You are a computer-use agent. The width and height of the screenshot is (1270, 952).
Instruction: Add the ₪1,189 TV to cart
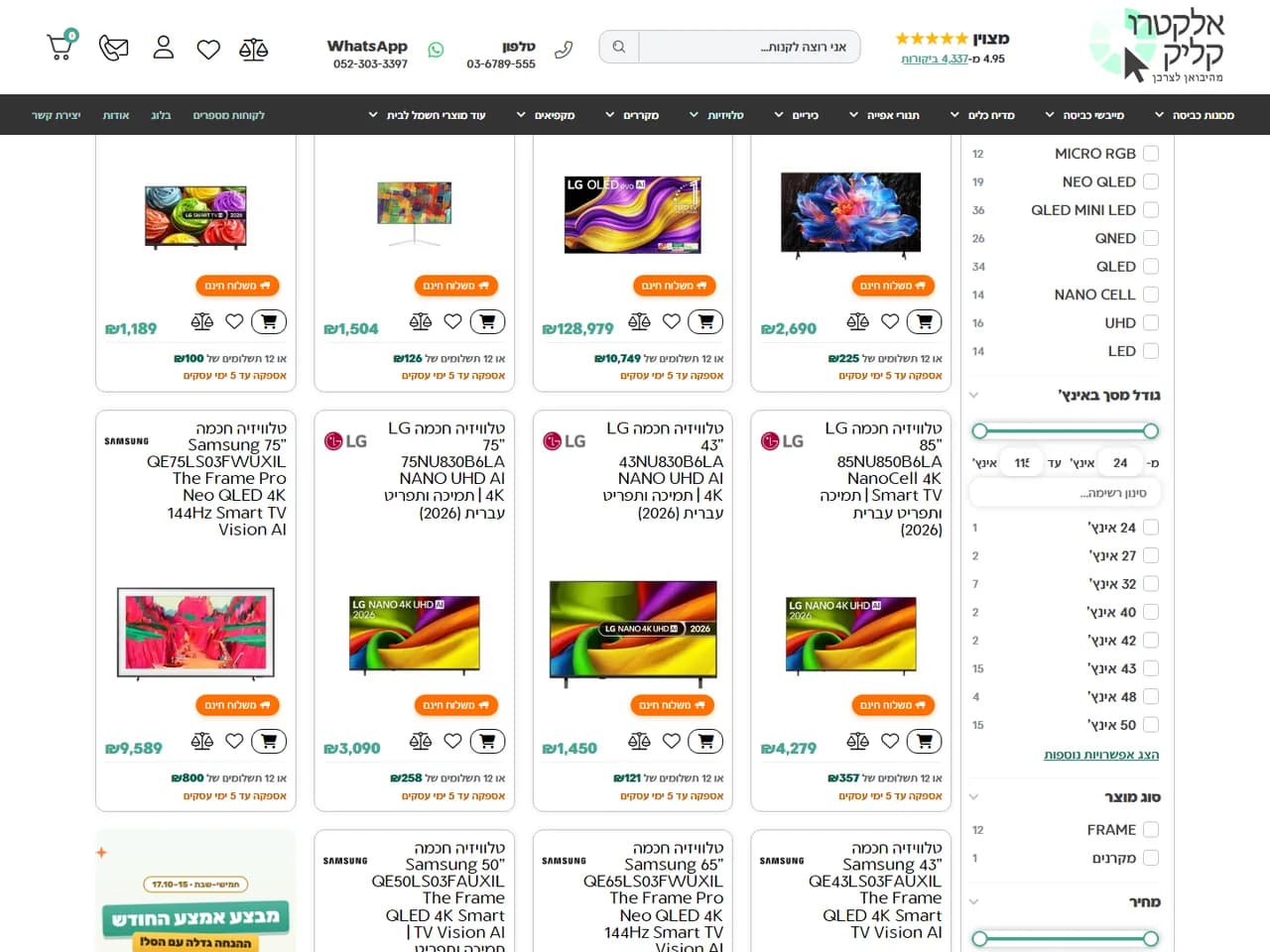[x=269, y=321]
